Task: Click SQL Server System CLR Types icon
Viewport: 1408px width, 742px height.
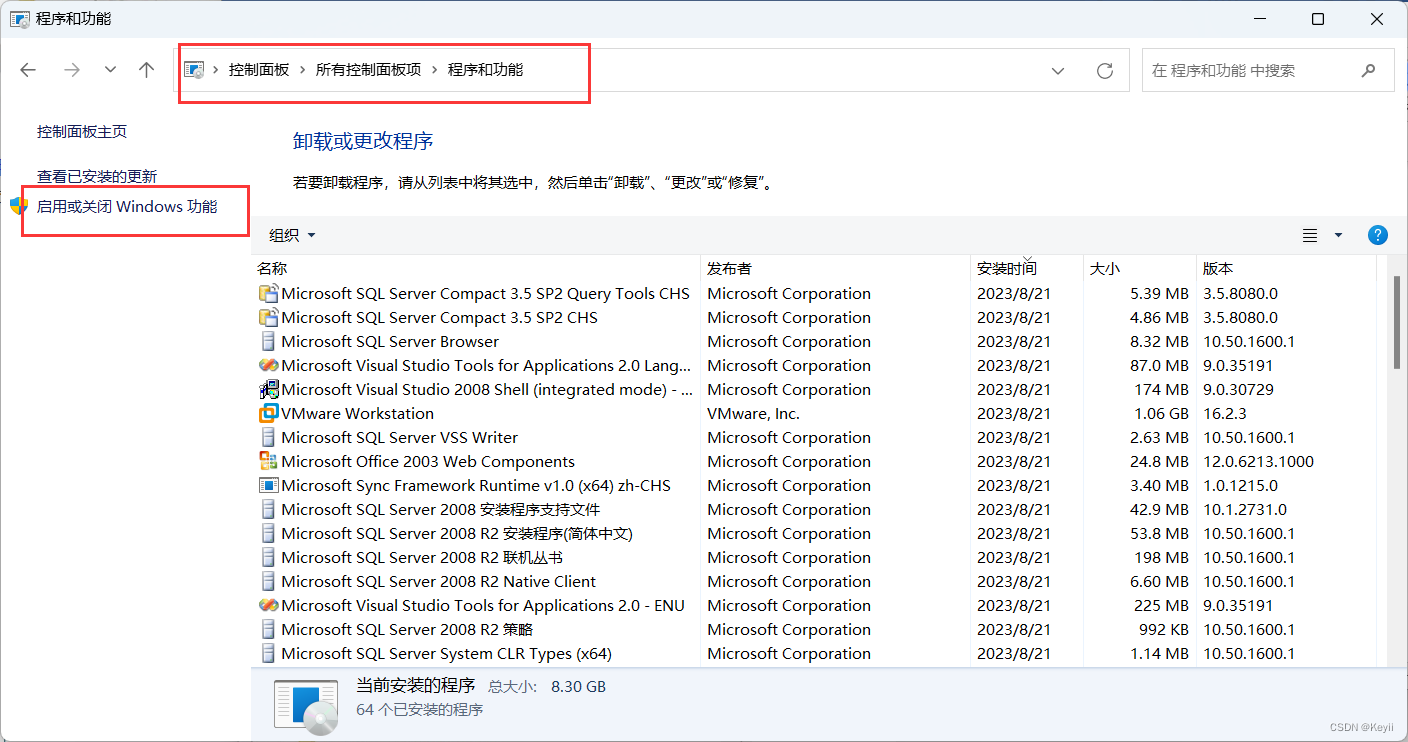Action: tap(268, 654)
